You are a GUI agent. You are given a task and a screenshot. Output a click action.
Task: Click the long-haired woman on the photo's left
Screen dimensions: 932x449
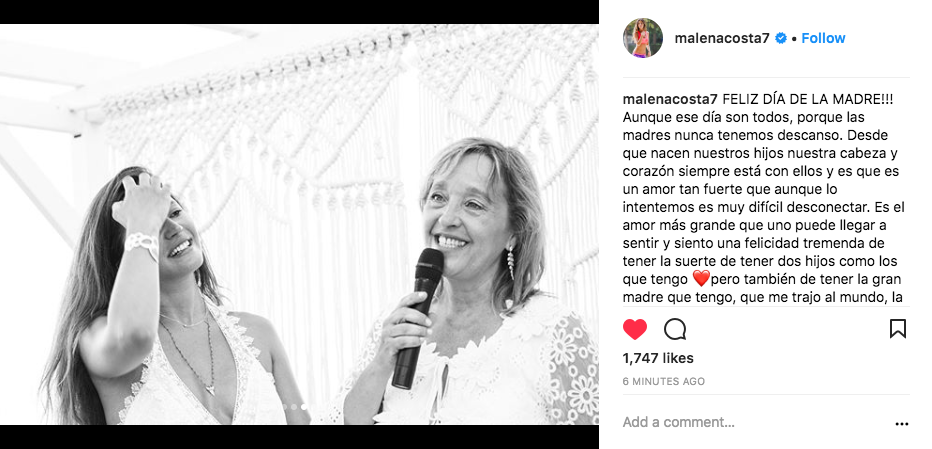coord(160,297)
